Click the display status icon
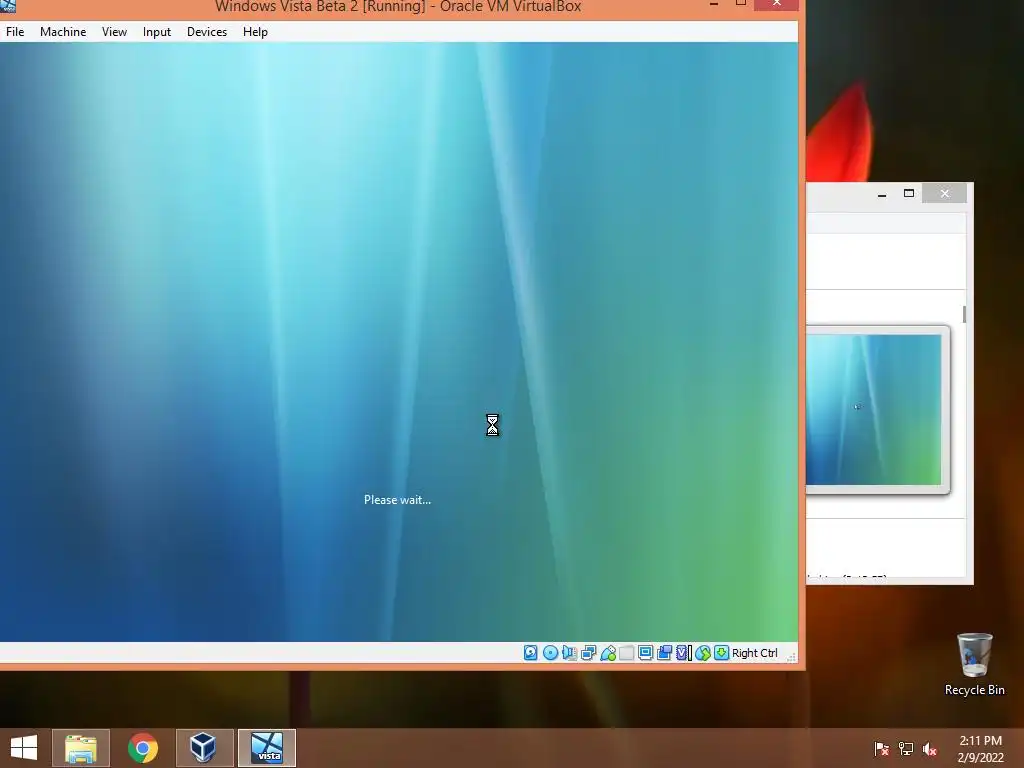 (645, 652)
